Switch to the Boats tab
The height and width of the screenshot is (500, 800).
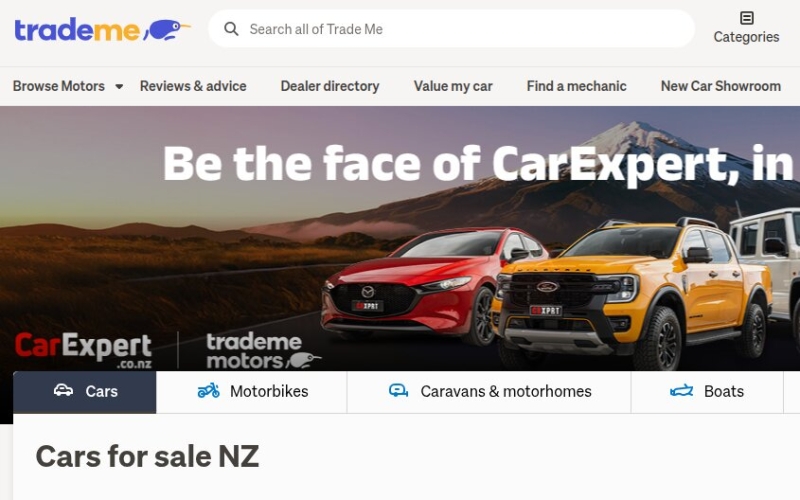point(707,391)
